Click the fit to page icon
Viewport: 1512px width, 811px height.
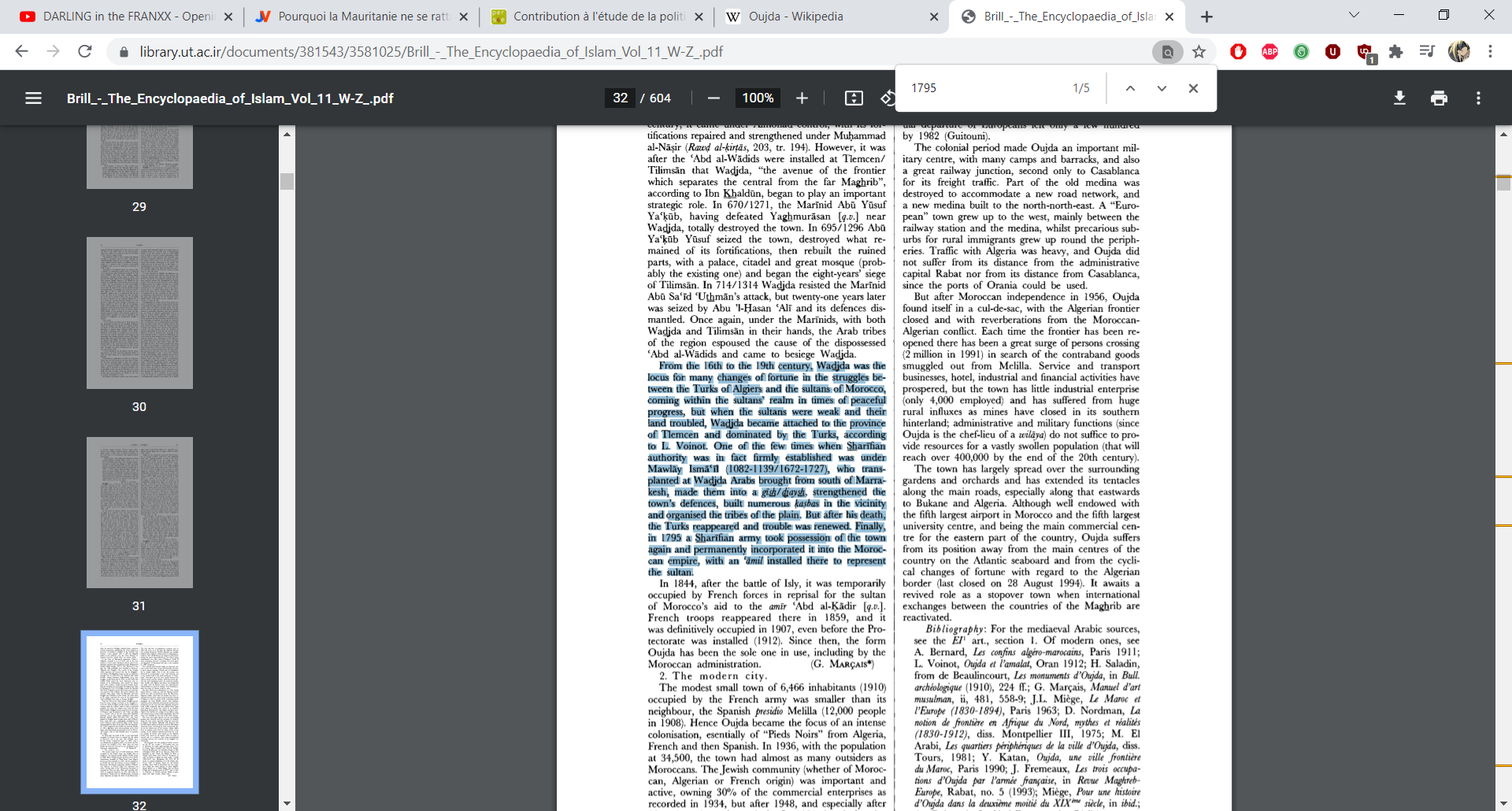(x=854, y=98)
